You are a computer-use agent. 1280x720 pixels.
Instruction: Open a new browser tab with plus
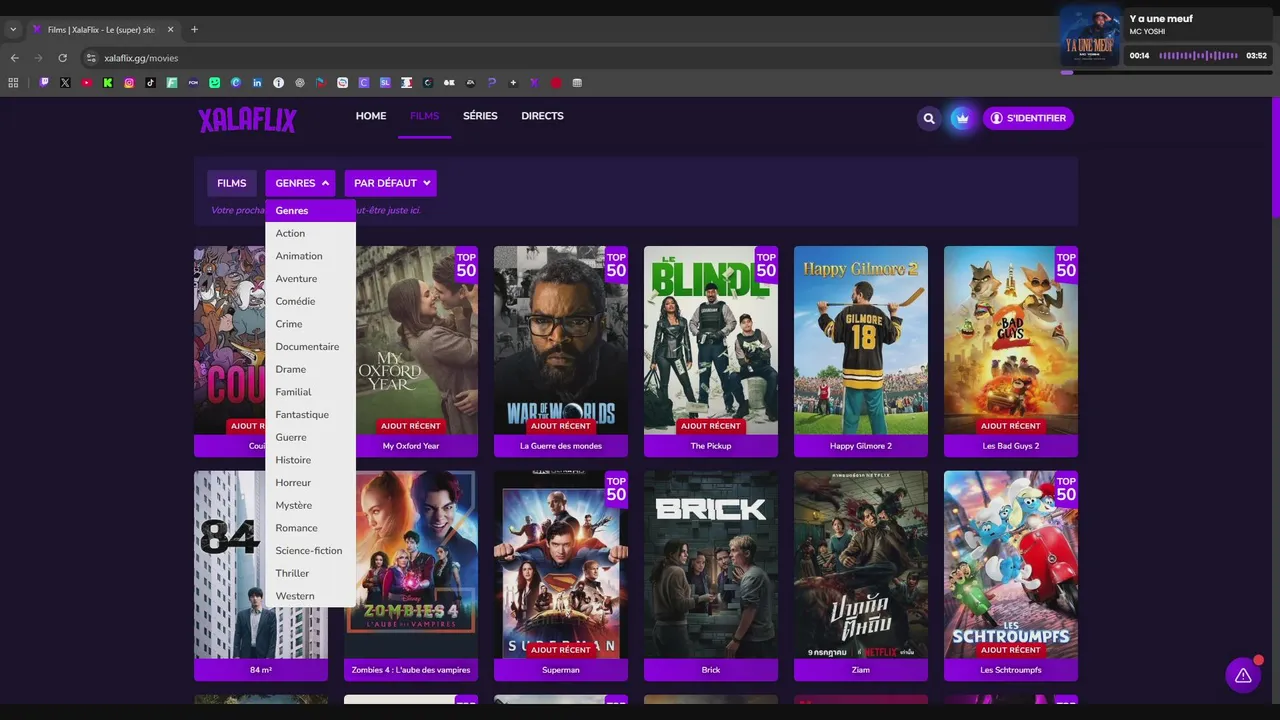click(194, 30)
